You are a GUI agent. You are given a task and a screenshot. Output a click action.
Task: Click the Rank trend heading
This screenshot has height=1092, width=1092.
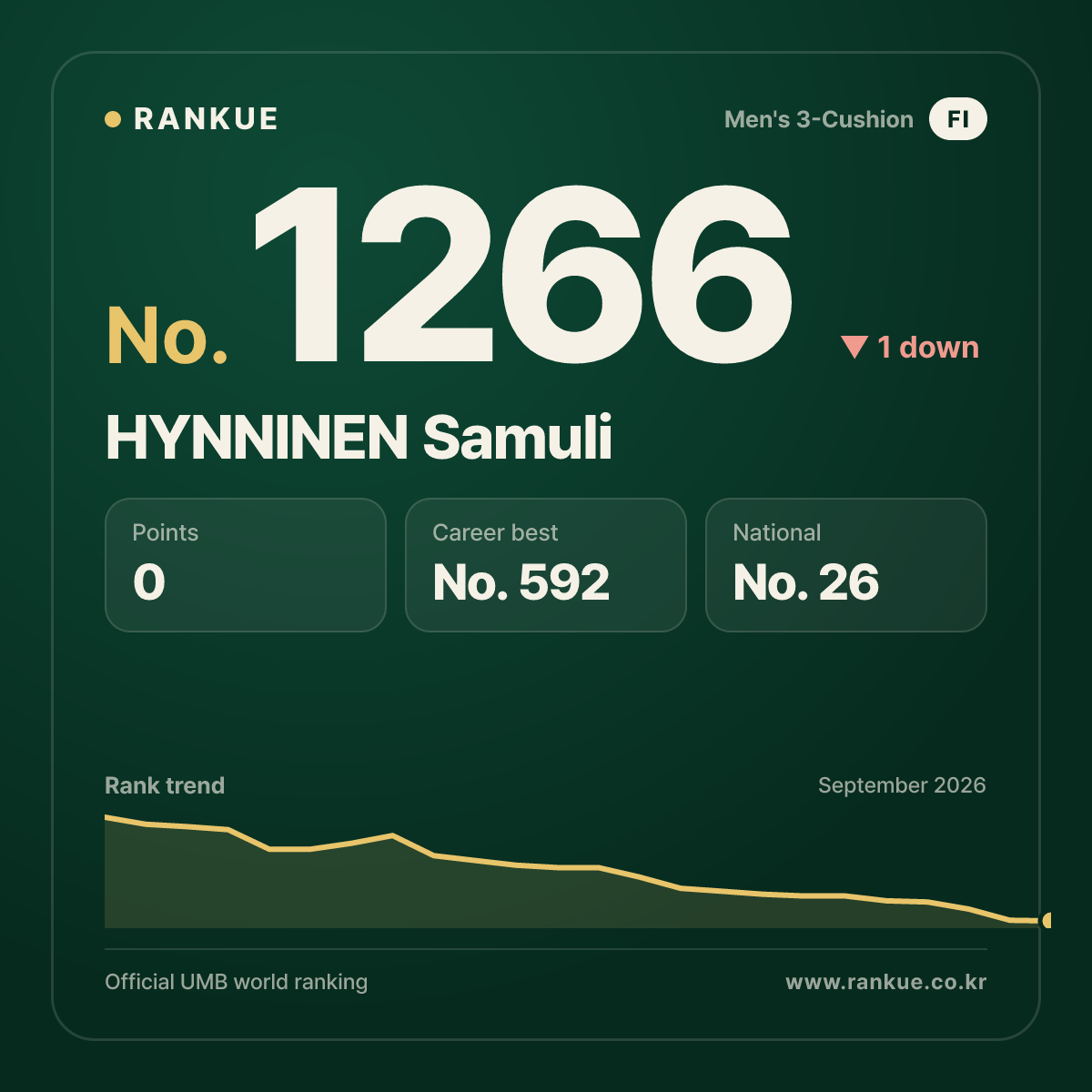point(165,785)
